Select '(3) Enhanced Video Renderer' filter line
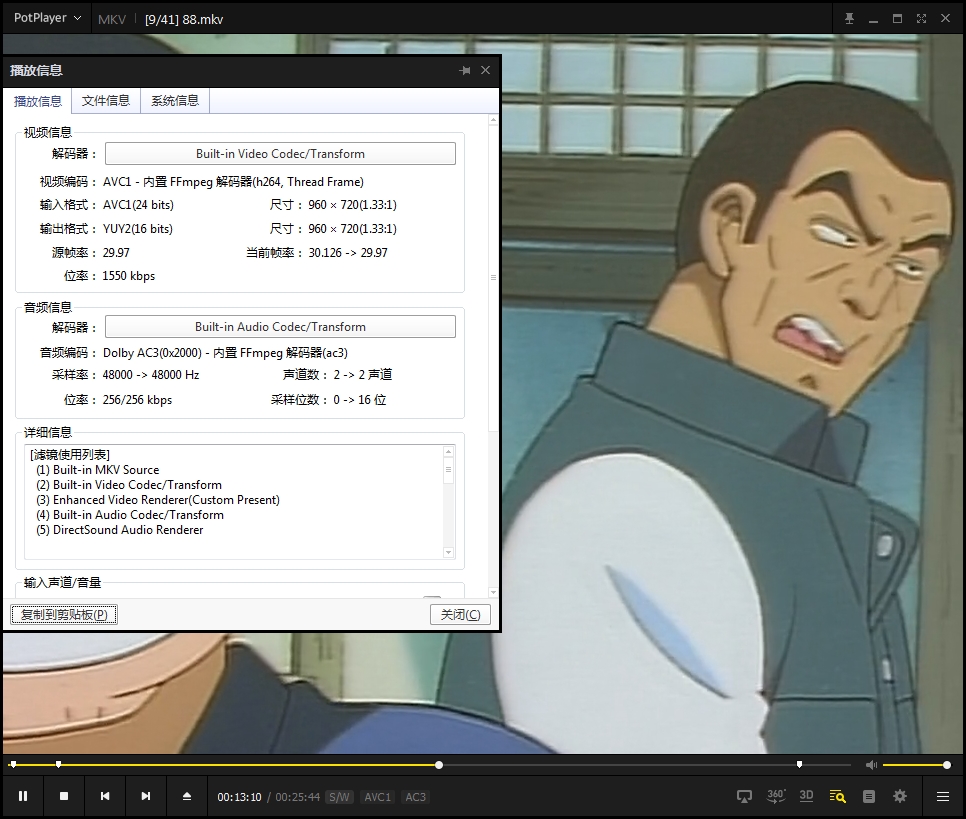Image resolution: width=966 pixels, height=819 pixels. (158, 500)
